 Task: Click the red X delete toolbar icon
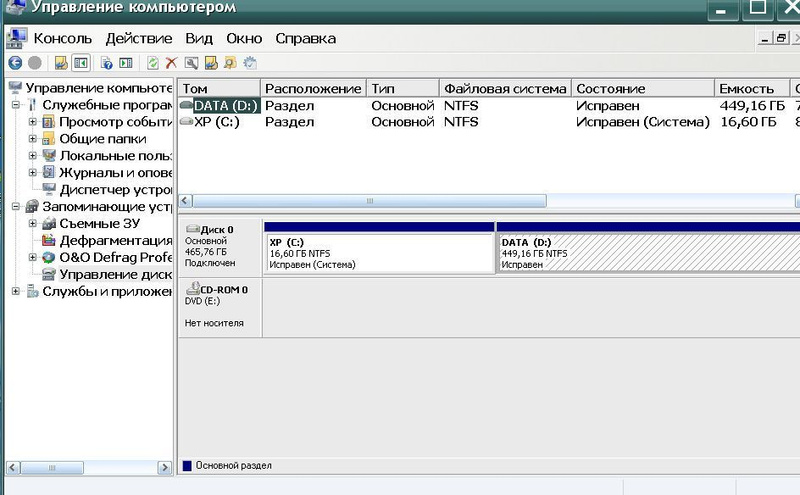(171, 62)
